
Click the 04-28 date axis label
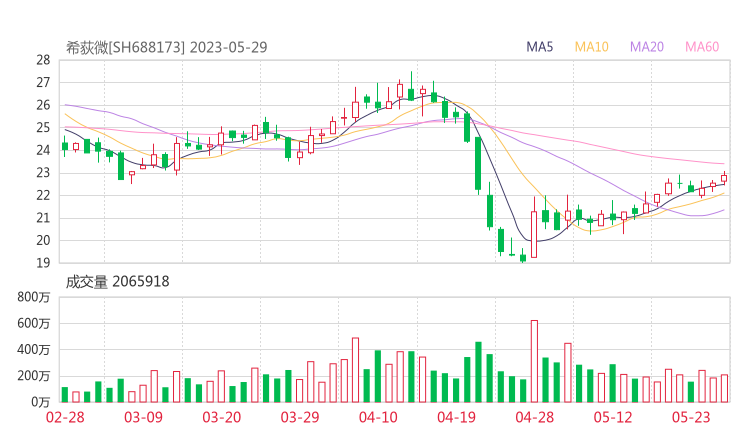(x=535, y=417)
